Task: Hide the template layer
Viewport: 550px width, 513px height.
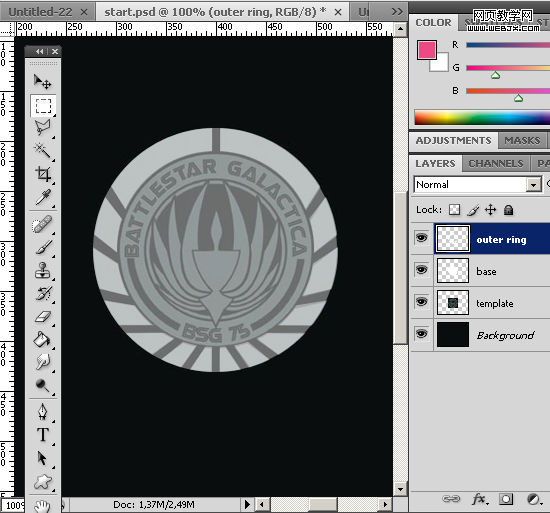Action: pyautogui.click(x=421, y=302)
